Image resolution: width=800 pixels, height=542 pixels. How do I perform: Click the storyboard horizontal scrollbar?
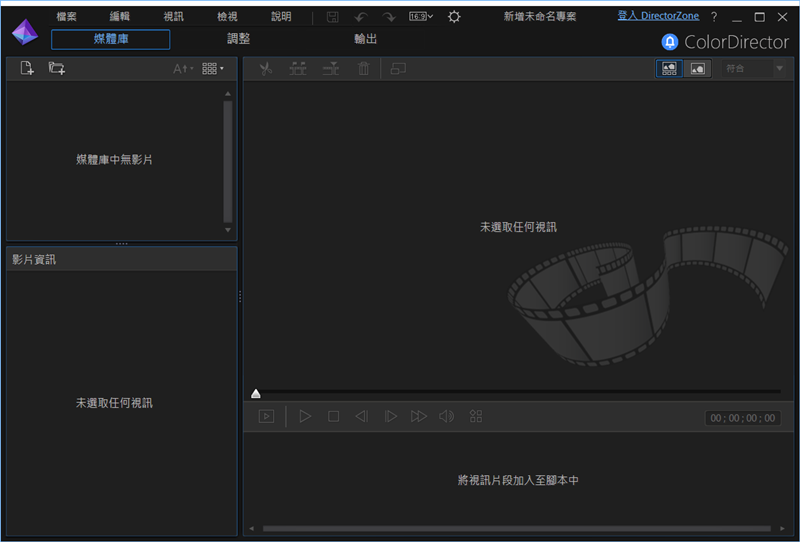(x=516, y=529)
